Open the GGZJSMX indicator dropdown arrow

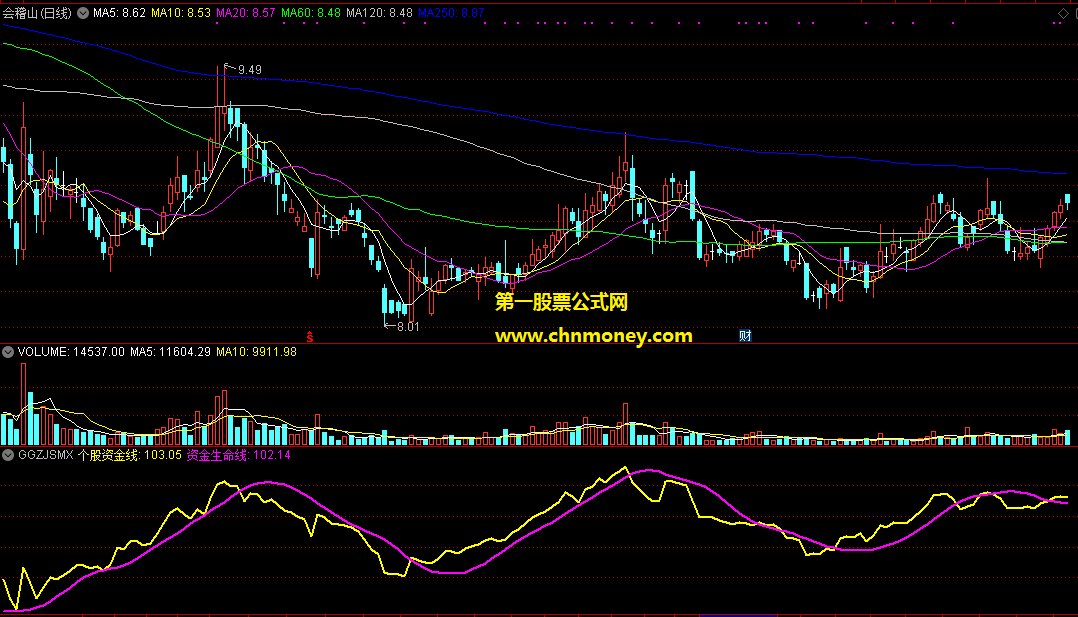[x=8, y=455]
